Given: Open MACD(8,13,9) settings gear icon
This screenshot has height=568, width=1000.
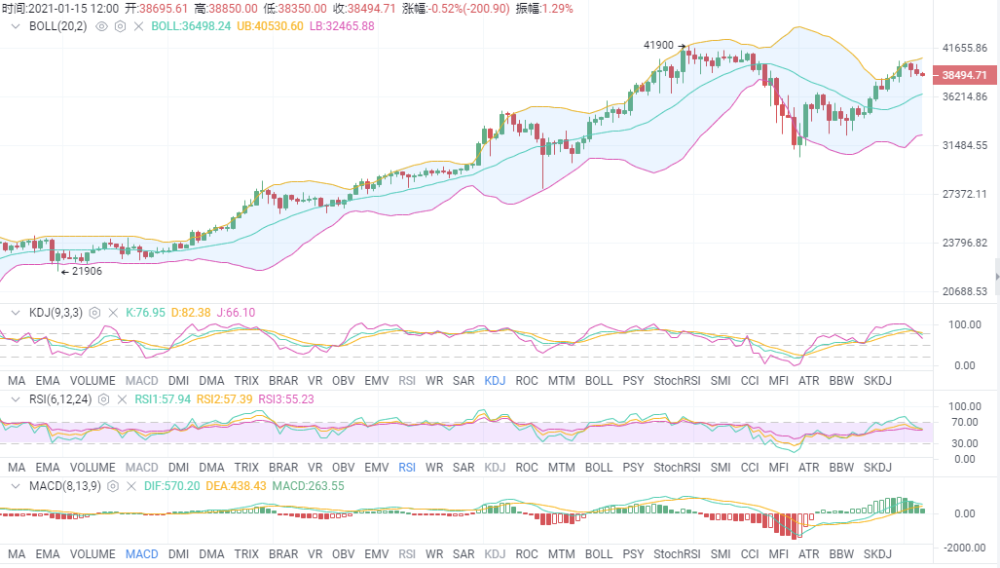Looking at the screenshot, I should pos(113,486).
